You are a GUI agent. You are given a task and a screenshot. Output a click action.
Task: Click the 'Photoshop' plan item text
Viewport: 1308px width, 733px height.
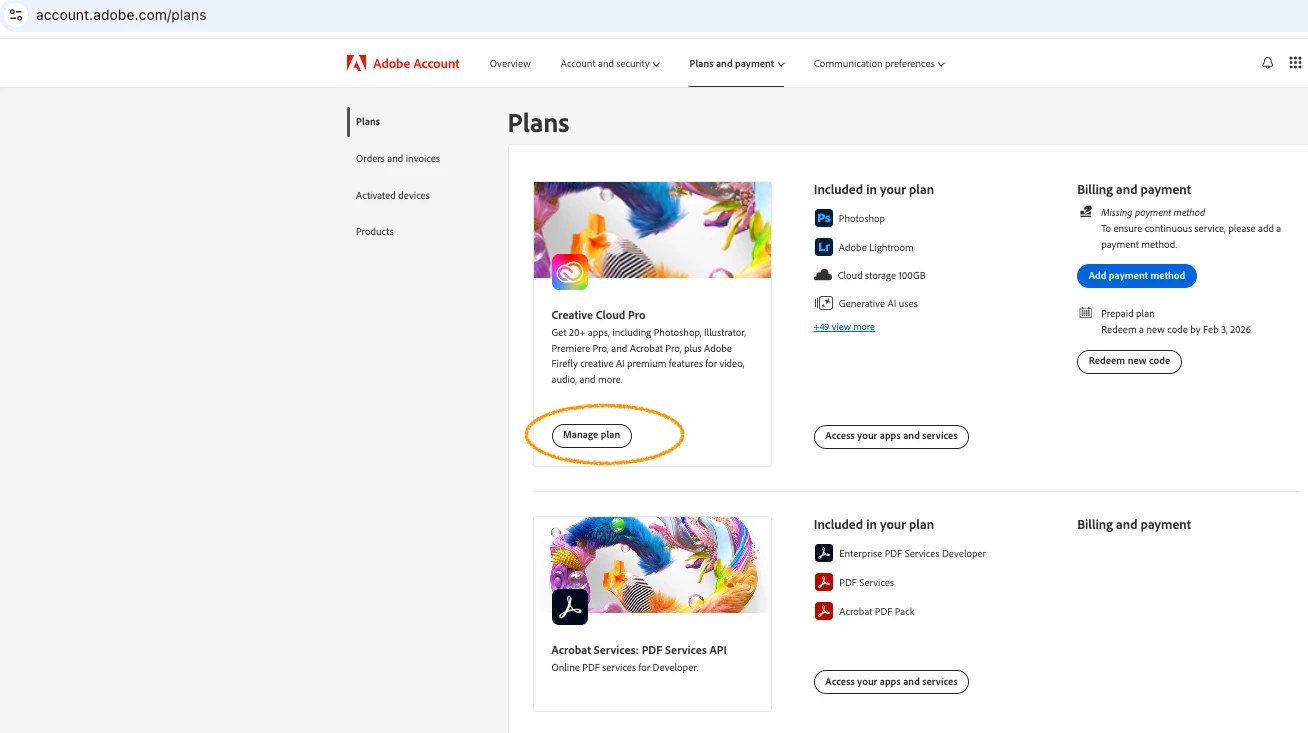coord(862,219)
